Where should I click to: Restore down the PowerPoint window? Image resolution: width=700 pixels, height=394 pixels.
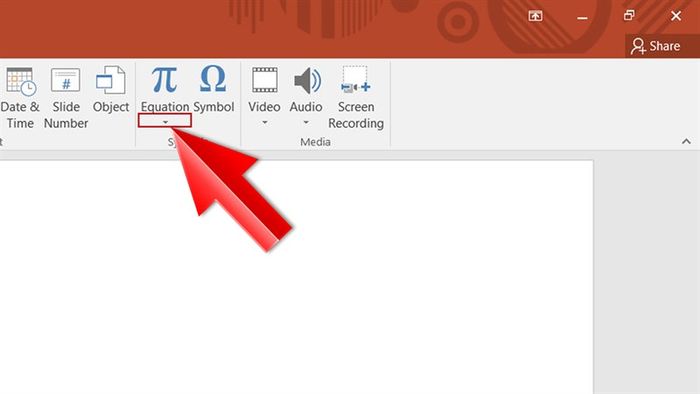tap(629, 16)
